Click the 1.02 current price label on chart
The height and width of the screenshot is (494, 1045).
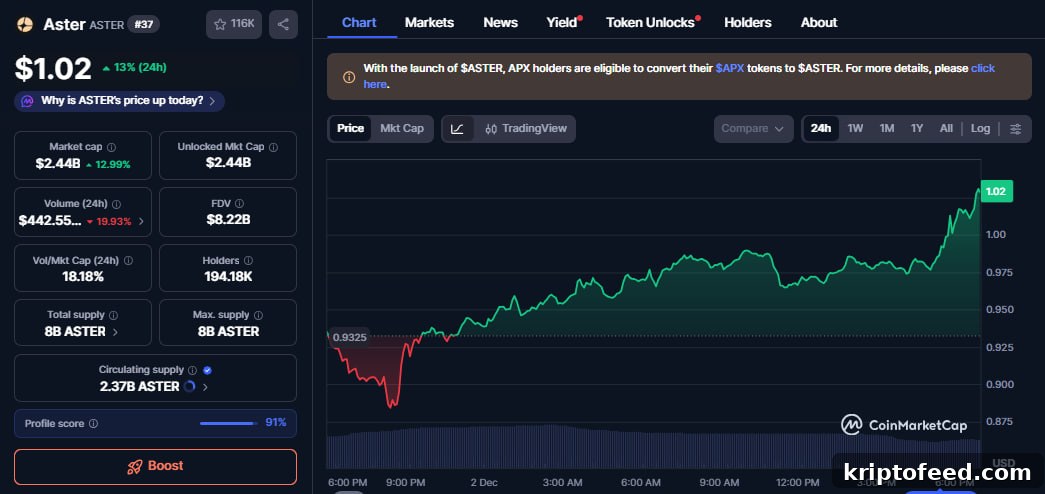coord(997,191)
